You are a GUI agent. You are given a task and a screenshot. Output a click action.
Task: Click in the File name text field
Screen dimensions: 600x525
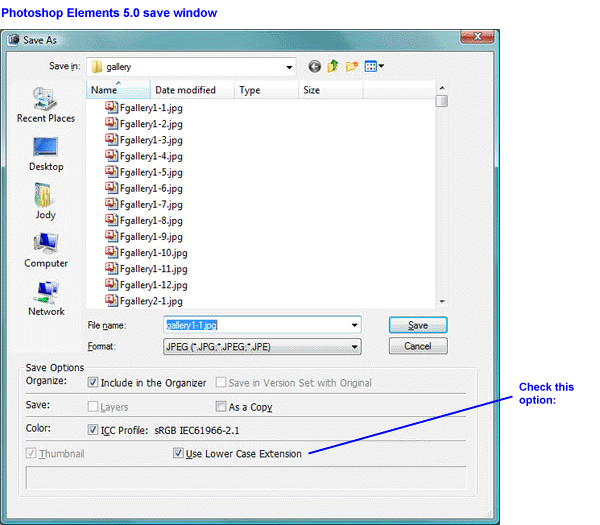coord(256,325)
